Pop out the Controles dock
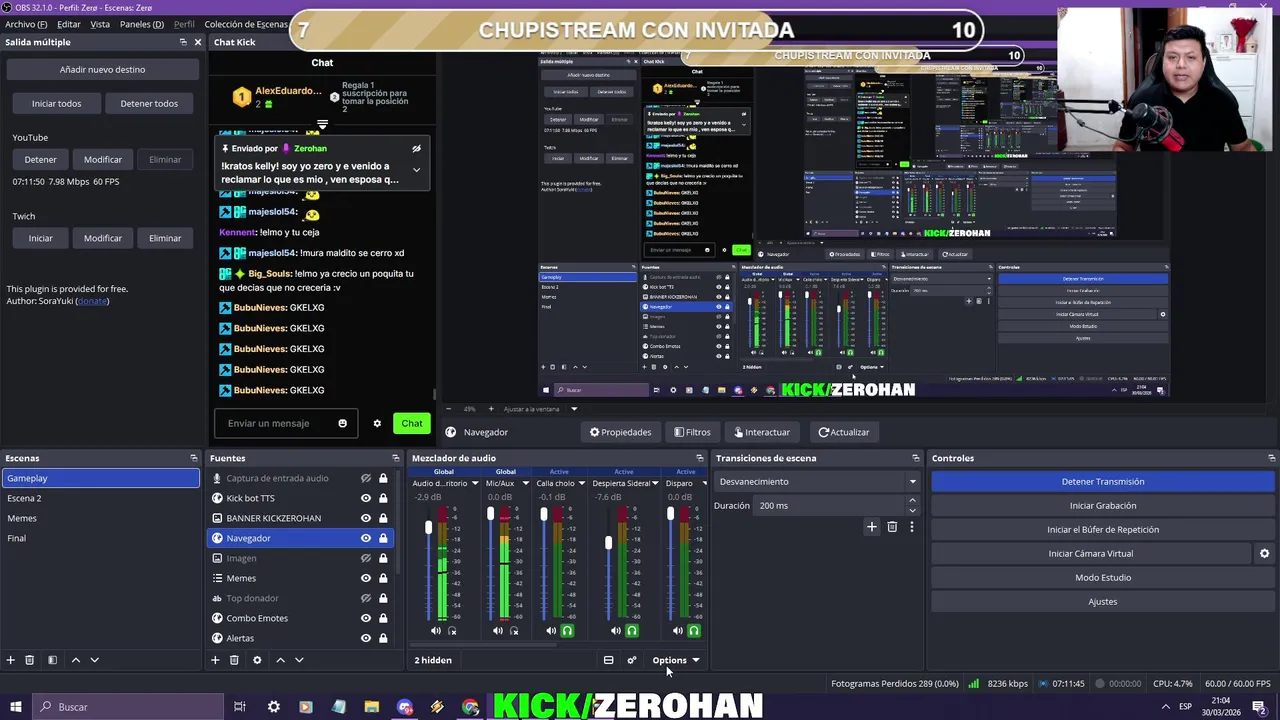The image size is (1280, 720). [1271, 458]
